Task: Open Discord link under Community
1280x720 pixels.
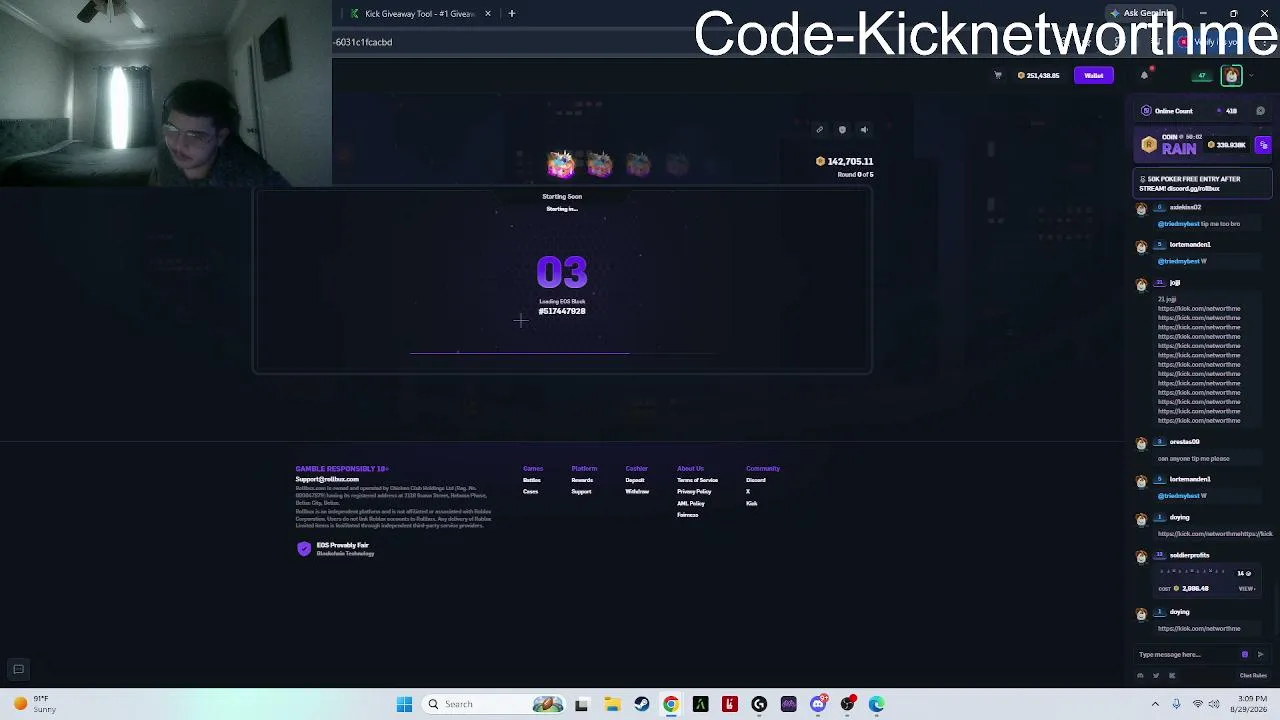Action: (756, 480)
